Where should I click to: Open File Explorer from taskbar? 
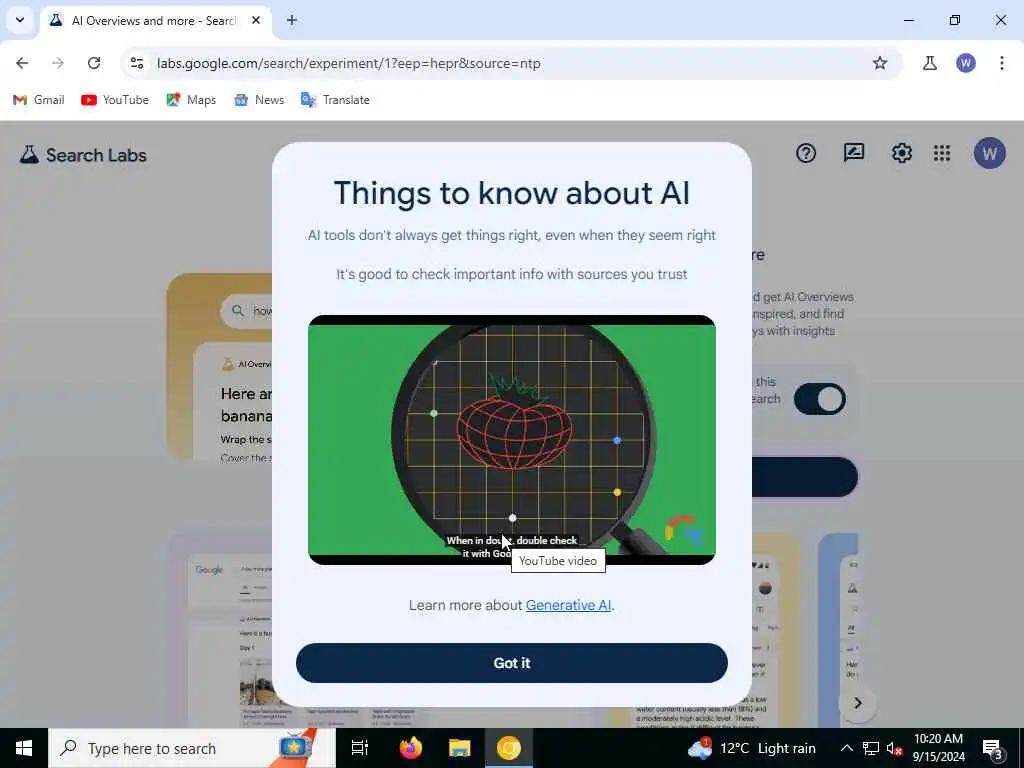tap(460, 748)
